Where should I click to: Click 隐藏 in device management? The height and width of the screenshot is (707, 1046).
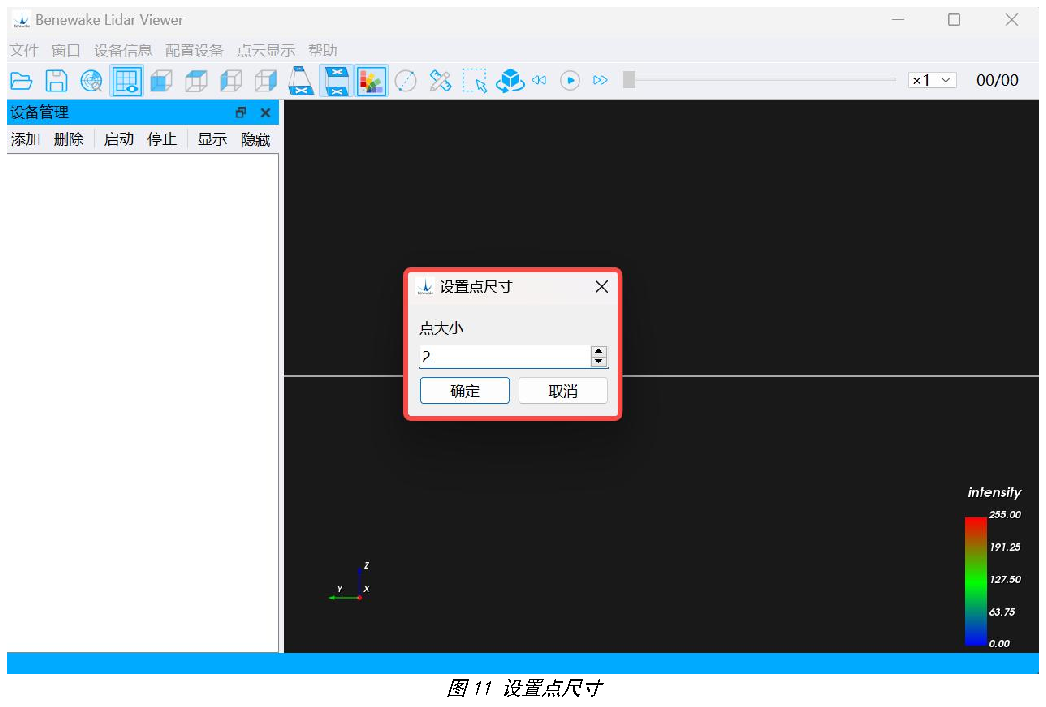click(255, 139)
